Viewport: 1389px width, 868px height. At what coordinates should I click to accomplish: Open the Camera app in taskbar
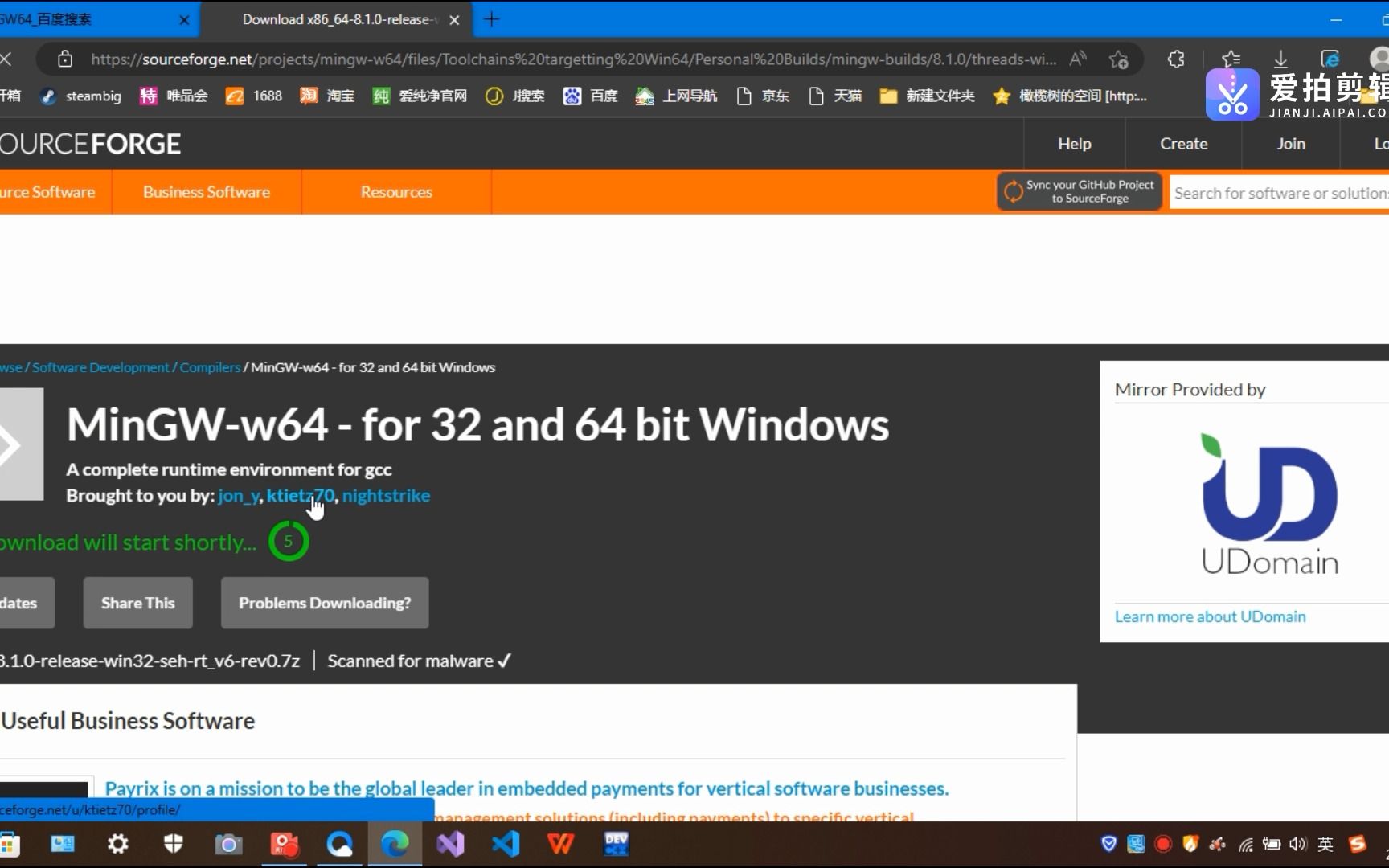coord(228,844)
